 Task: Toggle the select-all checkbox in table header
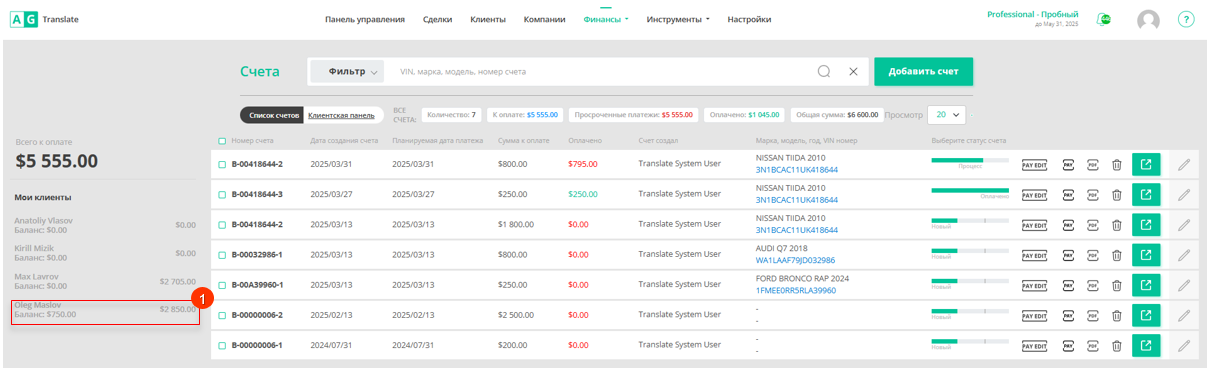coord(222,141)
